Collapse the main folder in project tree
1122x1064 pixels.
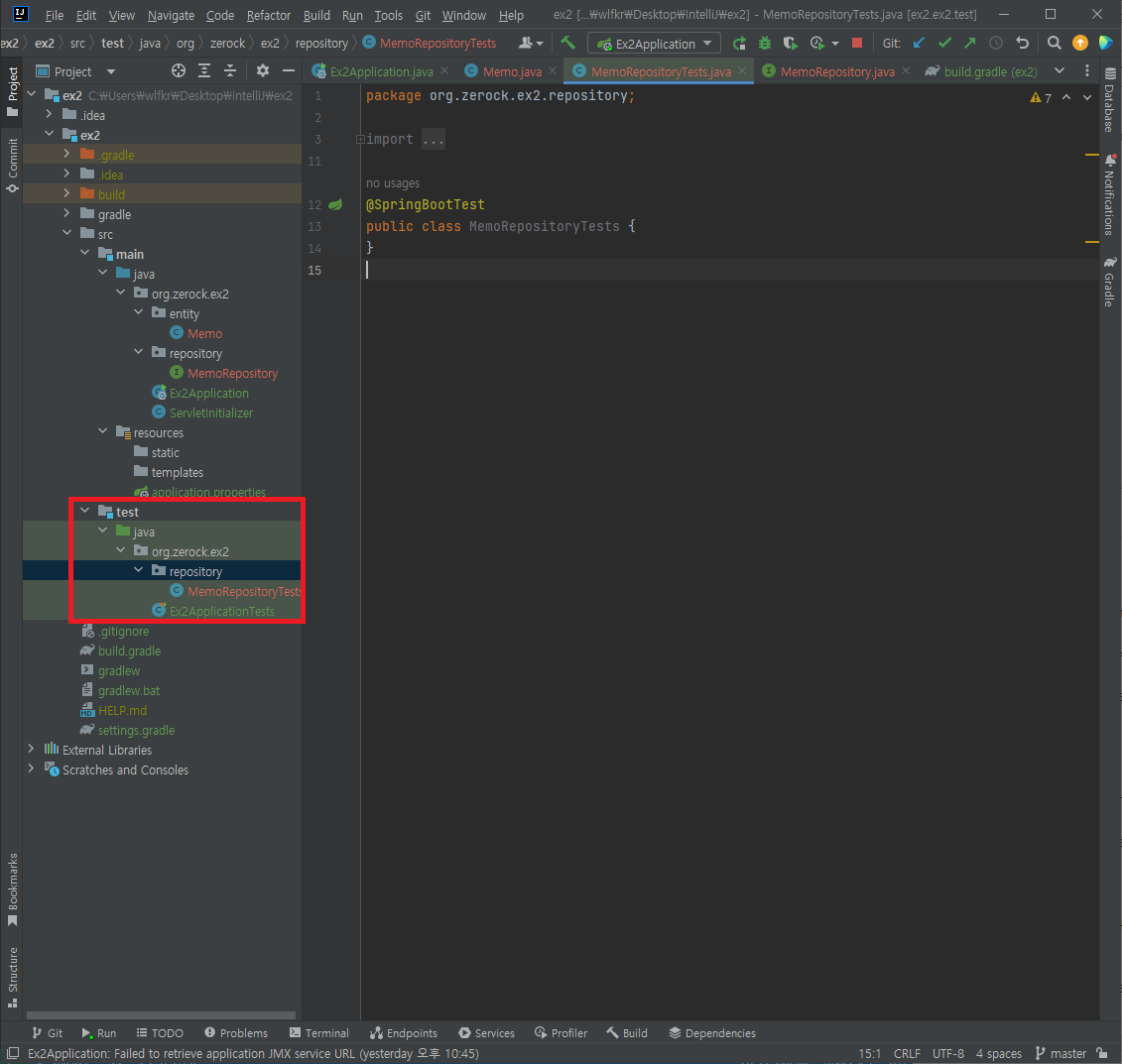coord(84,253)
